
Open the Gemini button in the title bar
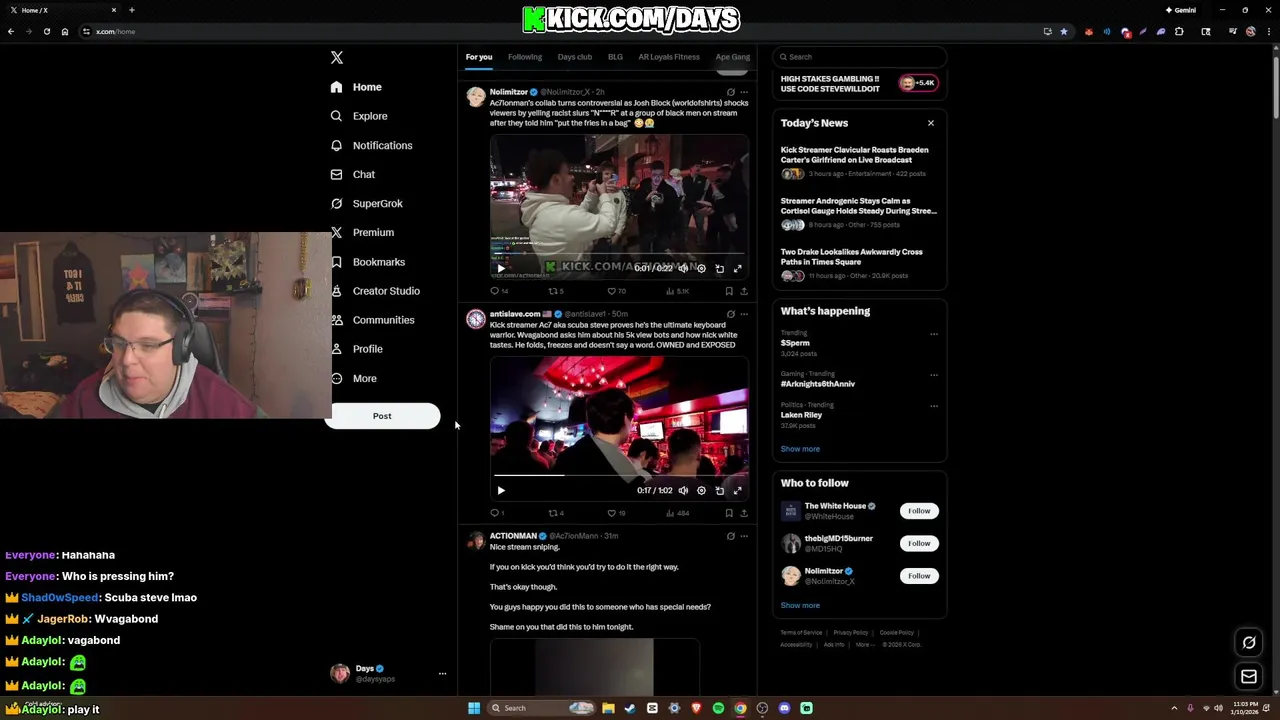(x=1180, y=10)
